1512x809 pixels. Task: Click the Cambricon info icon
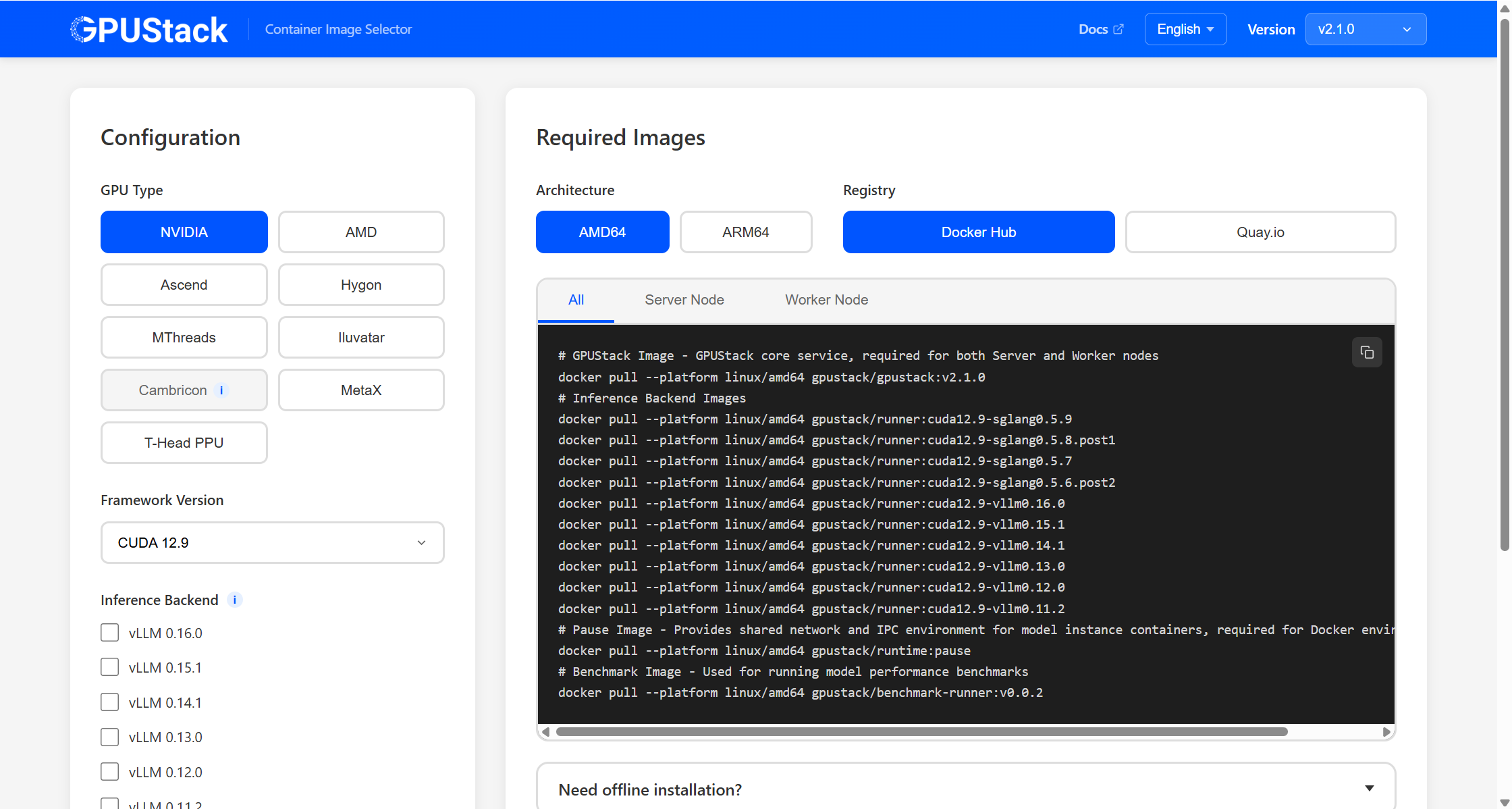pyautogui.click(x=221, y=390)
